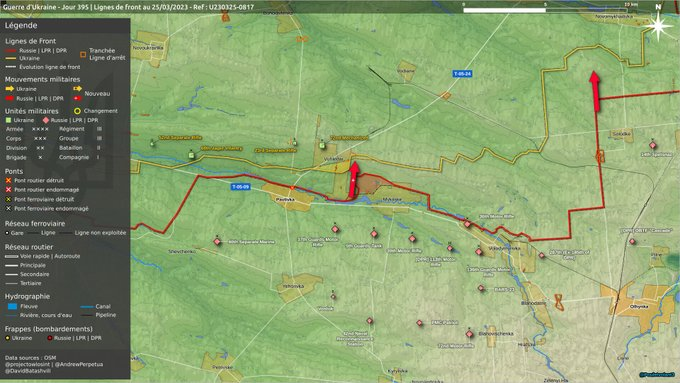Click the T-05-24 road shield
680x383 pixels.
pos(462,74)
